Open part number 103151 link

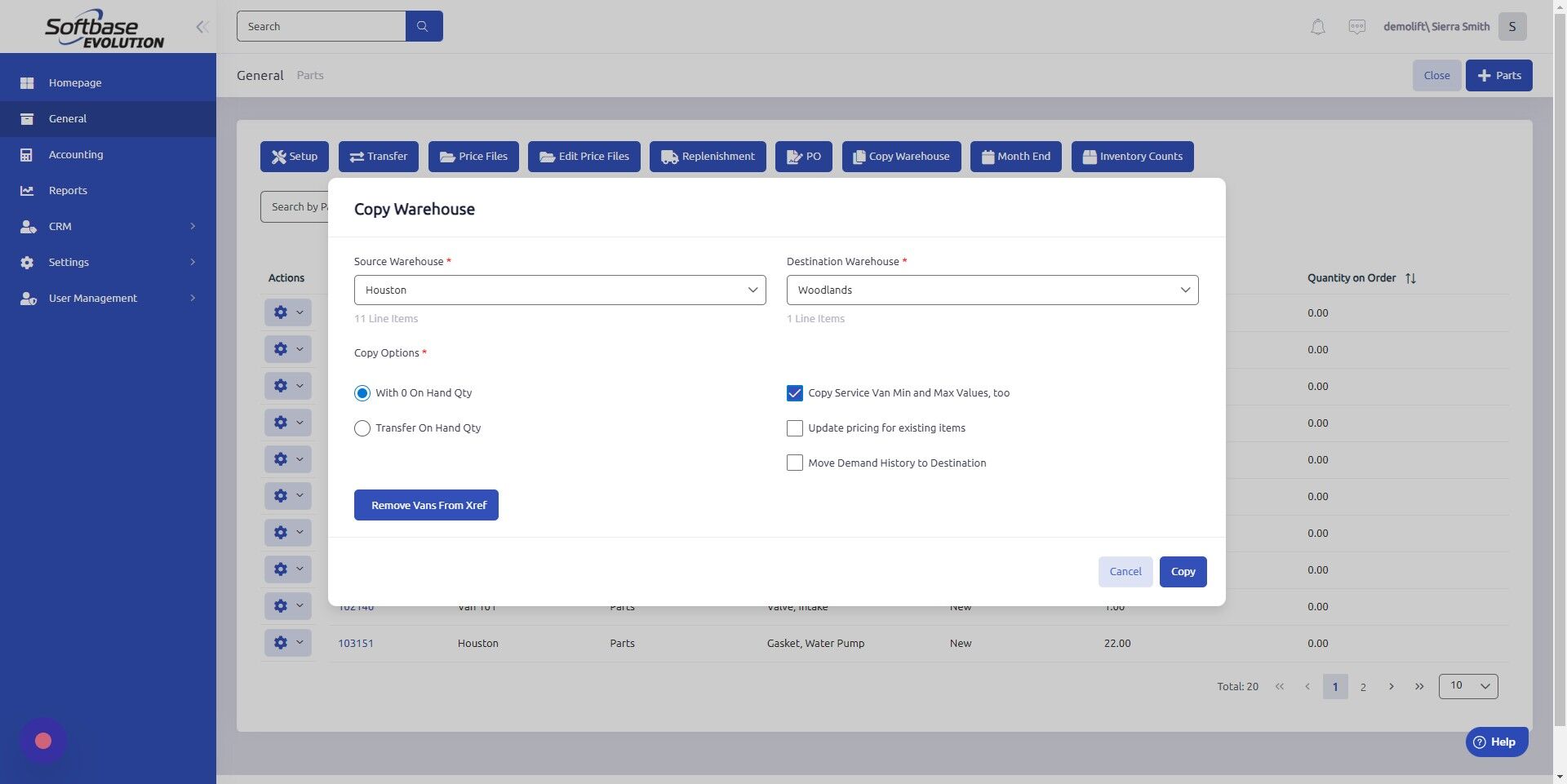coord(356,644)
